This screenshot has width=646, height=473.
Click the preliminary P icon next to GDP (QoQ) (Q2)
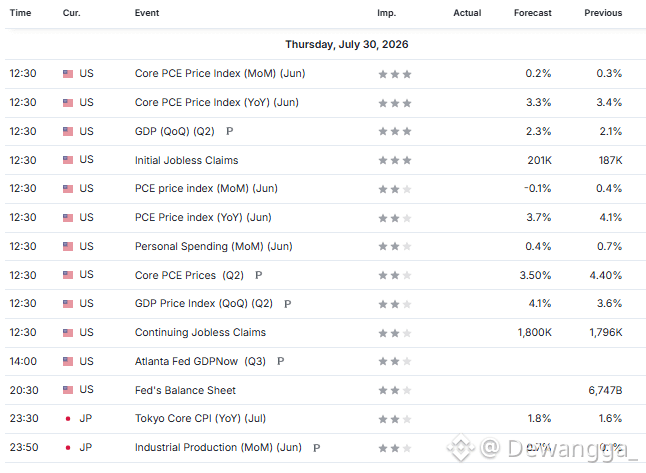229,131
